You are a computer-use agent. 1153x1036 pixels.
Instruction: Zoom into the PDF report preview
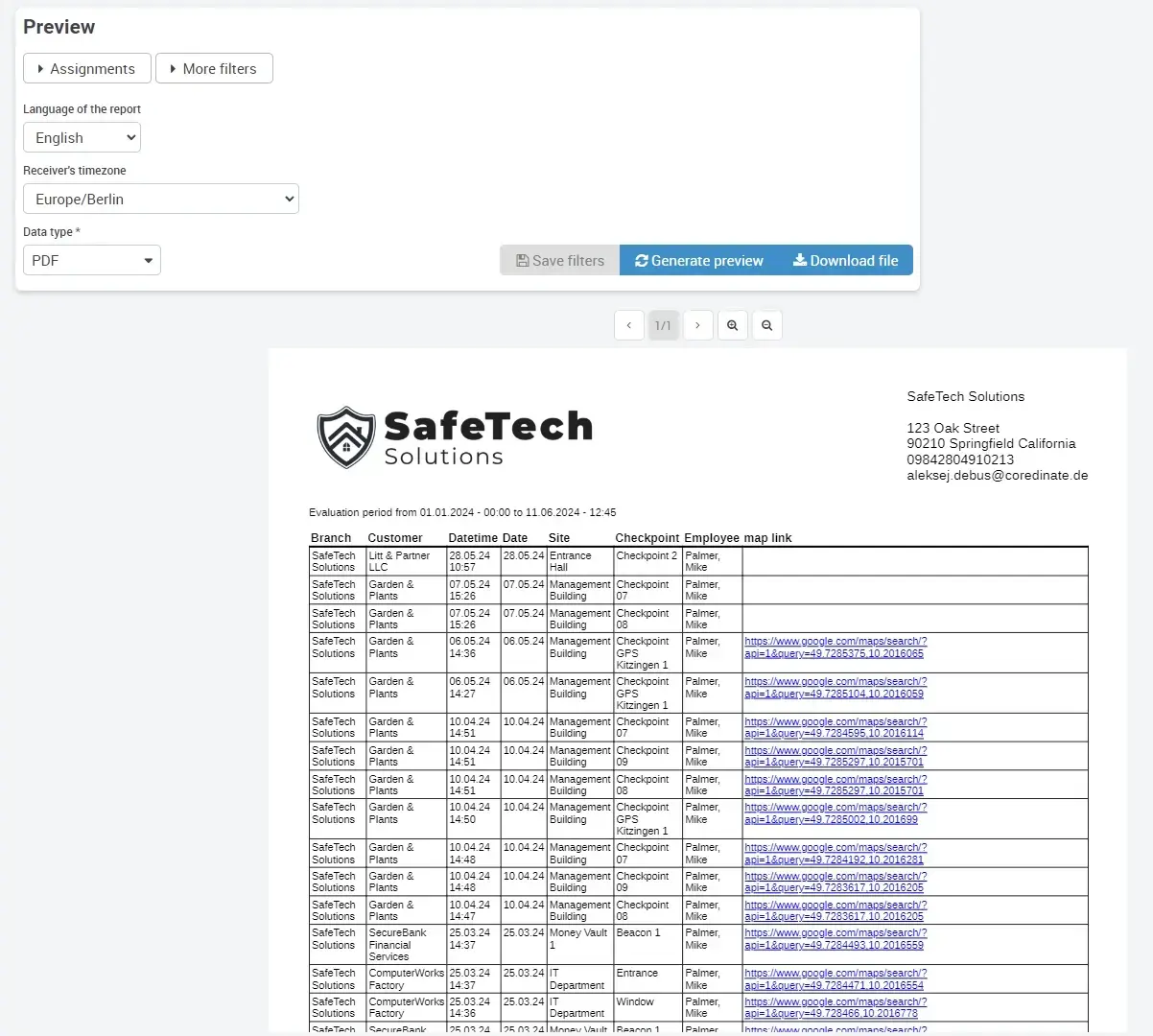point(732,324)
